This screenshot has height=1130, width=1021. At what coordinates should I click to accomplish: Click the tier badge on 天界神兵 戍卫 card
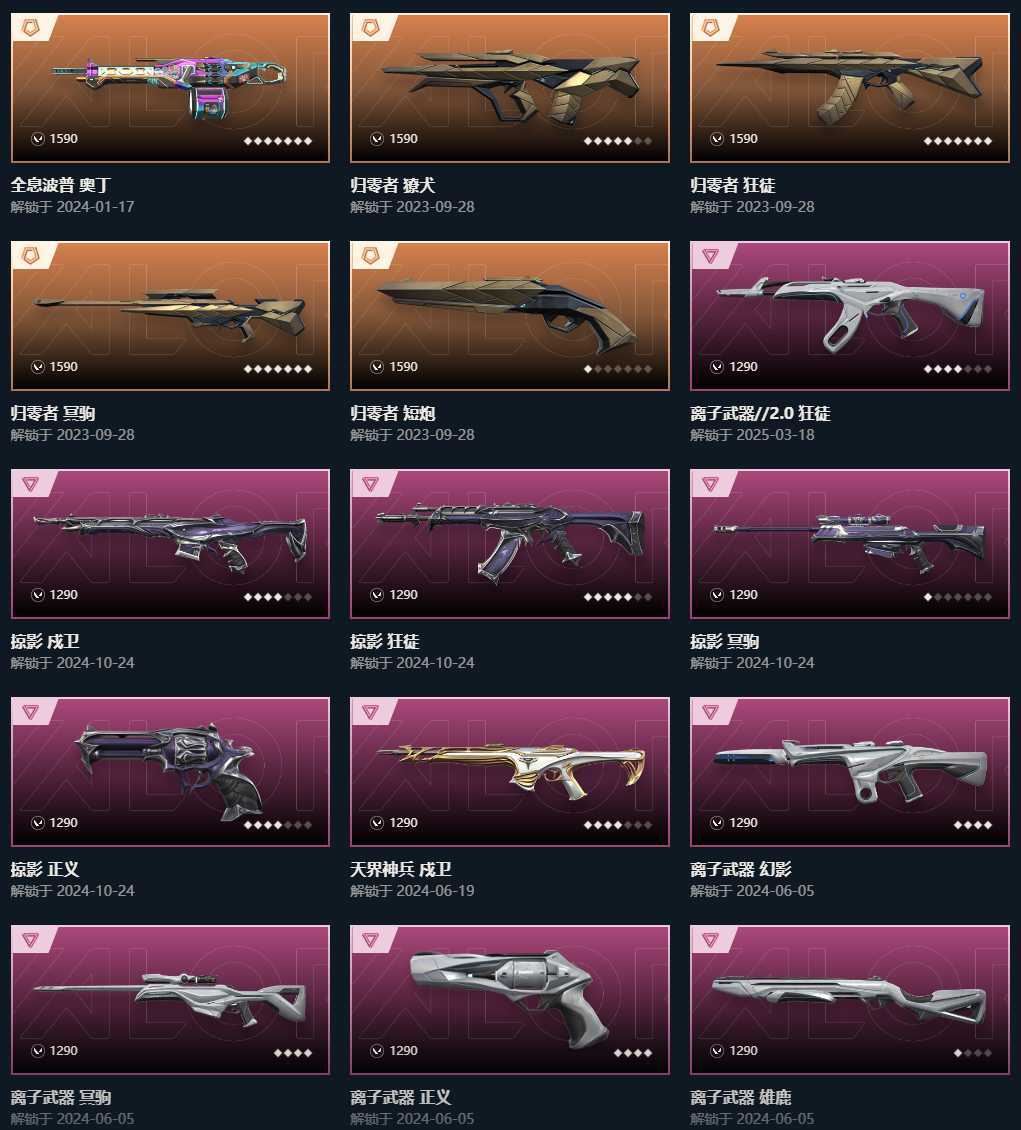pos(370,712)
